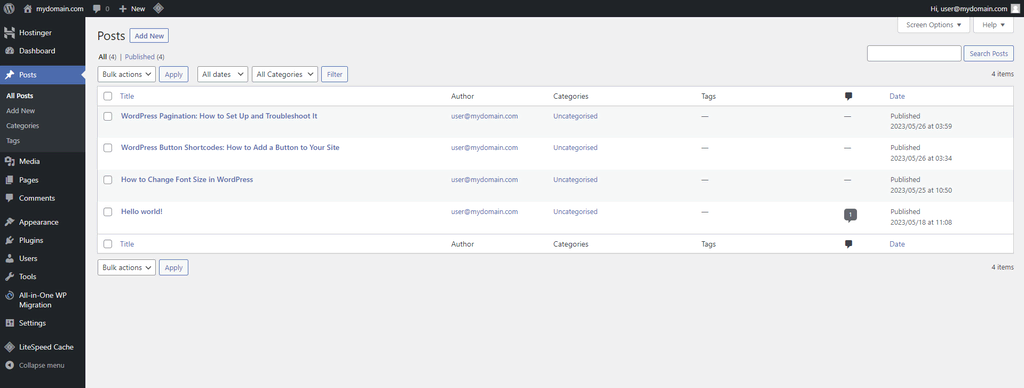Tick the select-all checkbox in table footer
This screenshot has height=388, width=1024.
[x=108, y=244]
